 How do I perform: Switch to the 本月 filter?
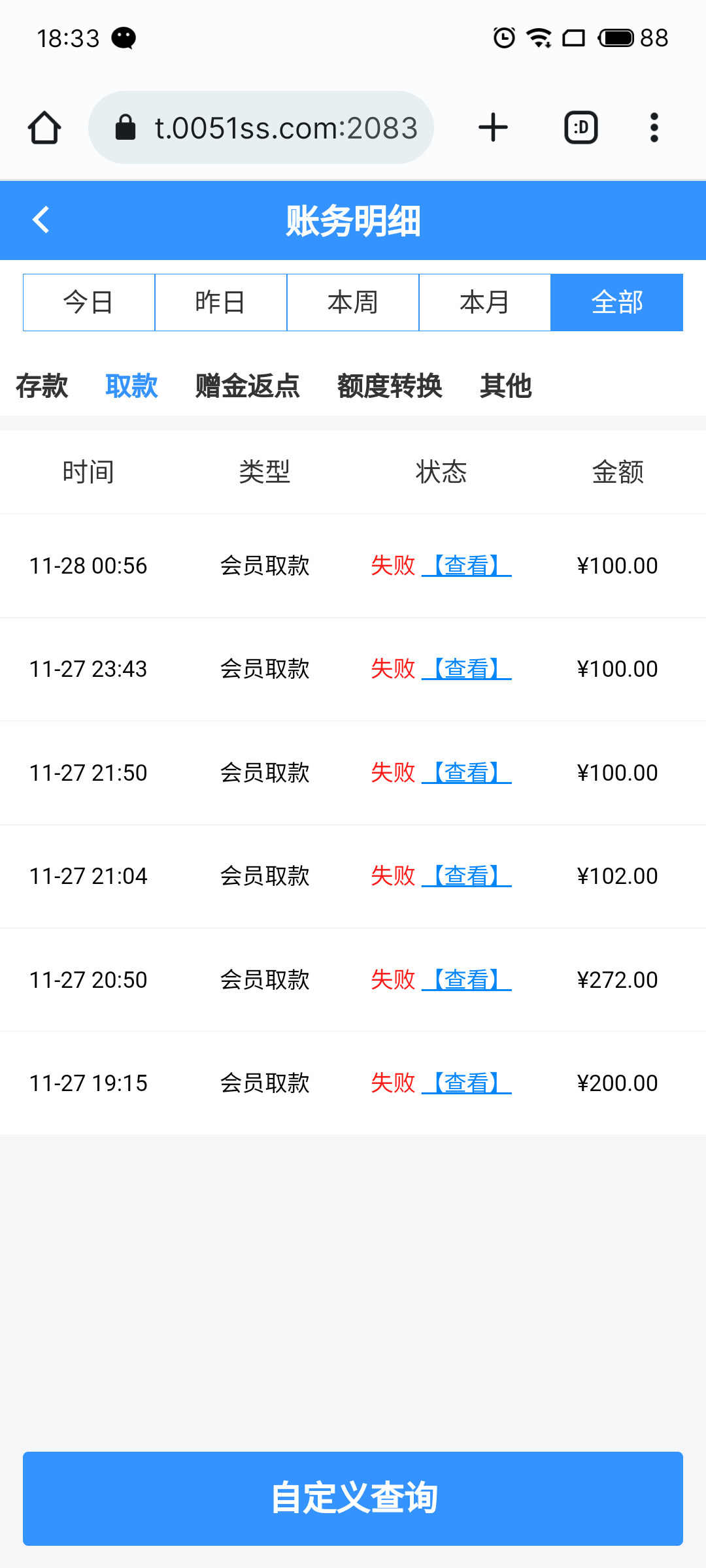click(x=485, y=302)
